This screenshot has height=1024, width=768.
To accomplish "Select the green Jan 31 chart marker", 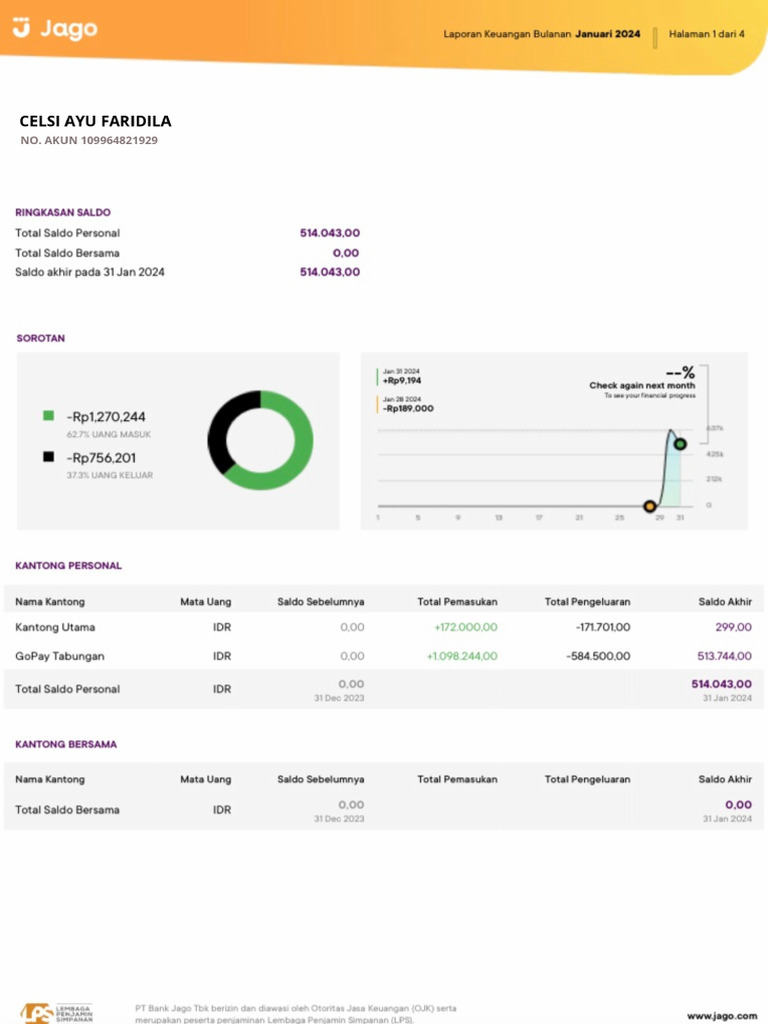I will (680, 443).
